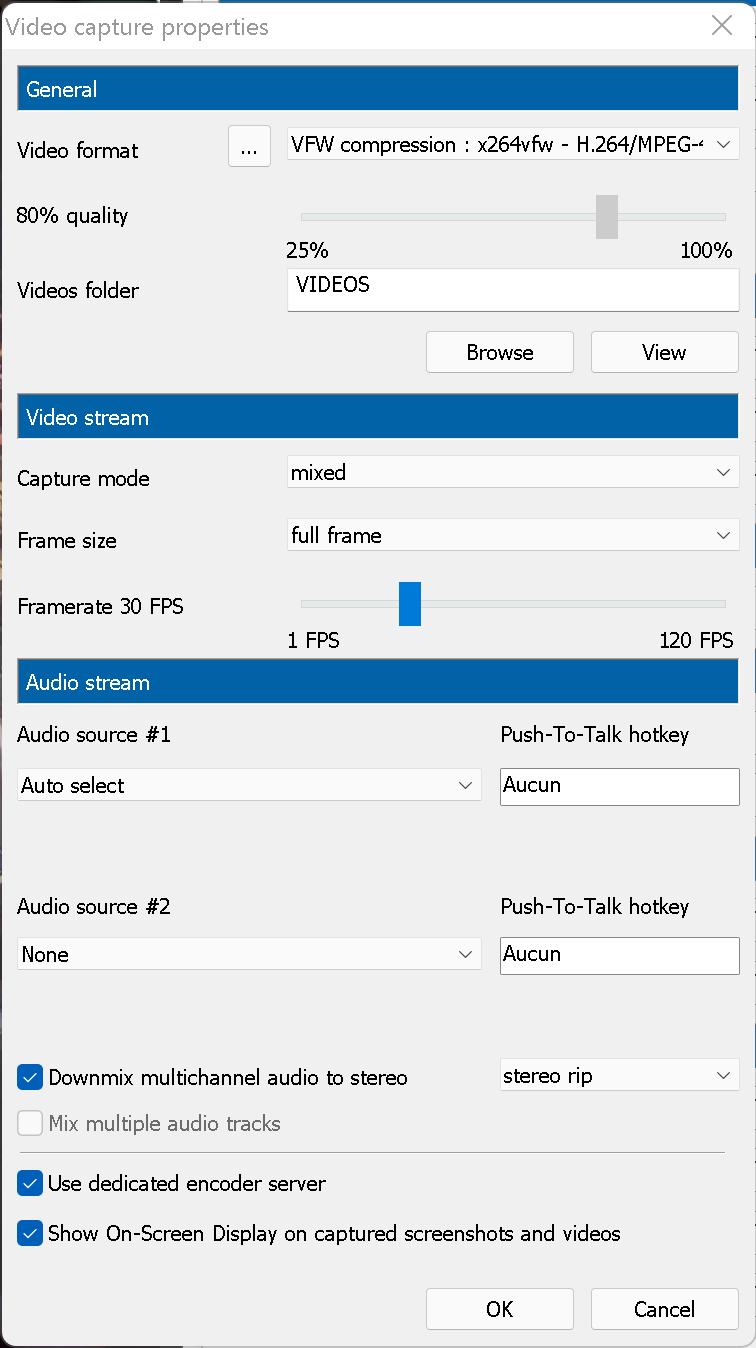
Task: Open Audio source #1 dropdown
Action: click(248, 786)
